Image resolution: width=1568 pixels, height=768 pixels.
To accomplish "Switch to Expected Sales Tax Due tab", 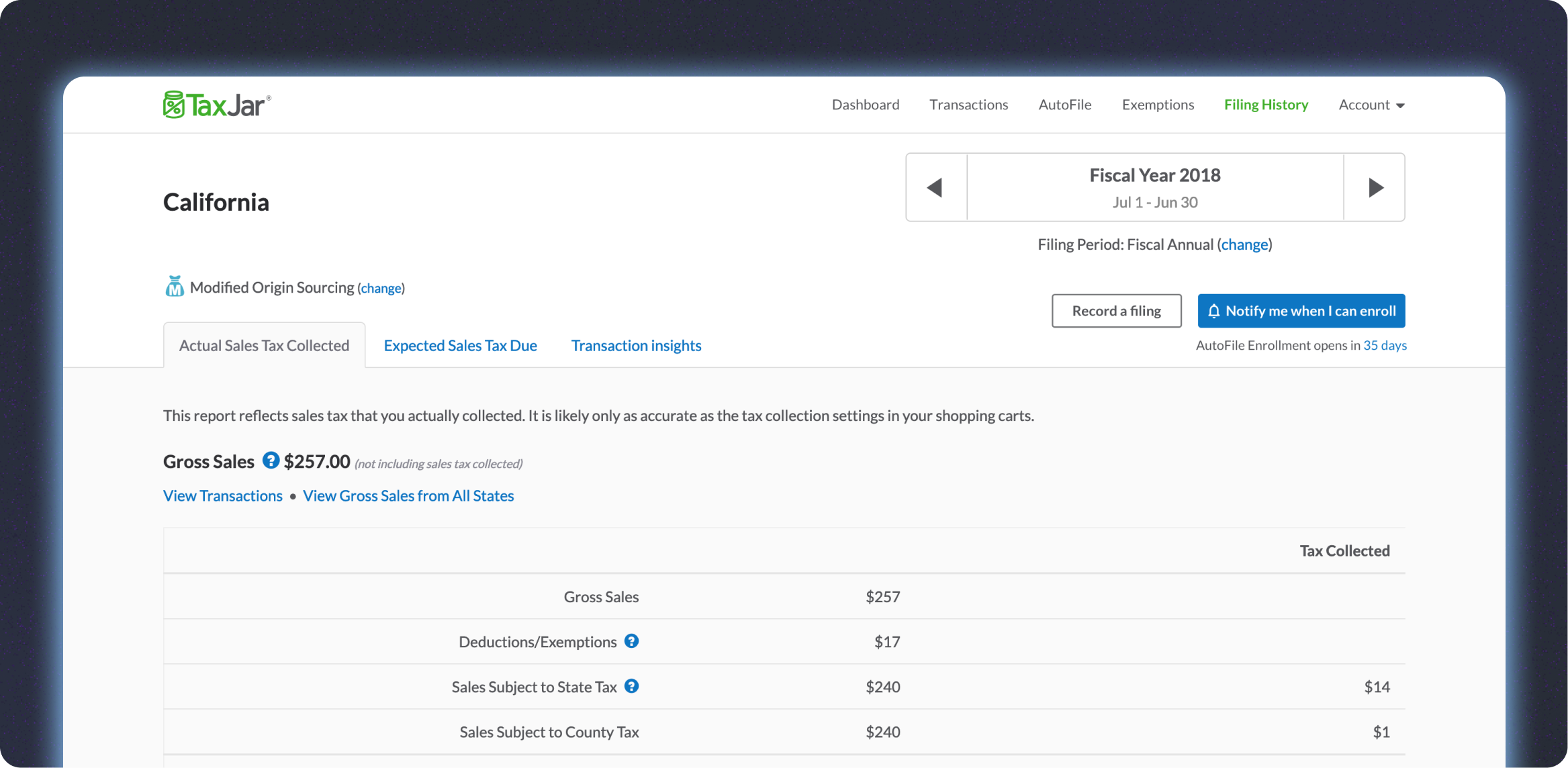I will [x=460, y=346].
